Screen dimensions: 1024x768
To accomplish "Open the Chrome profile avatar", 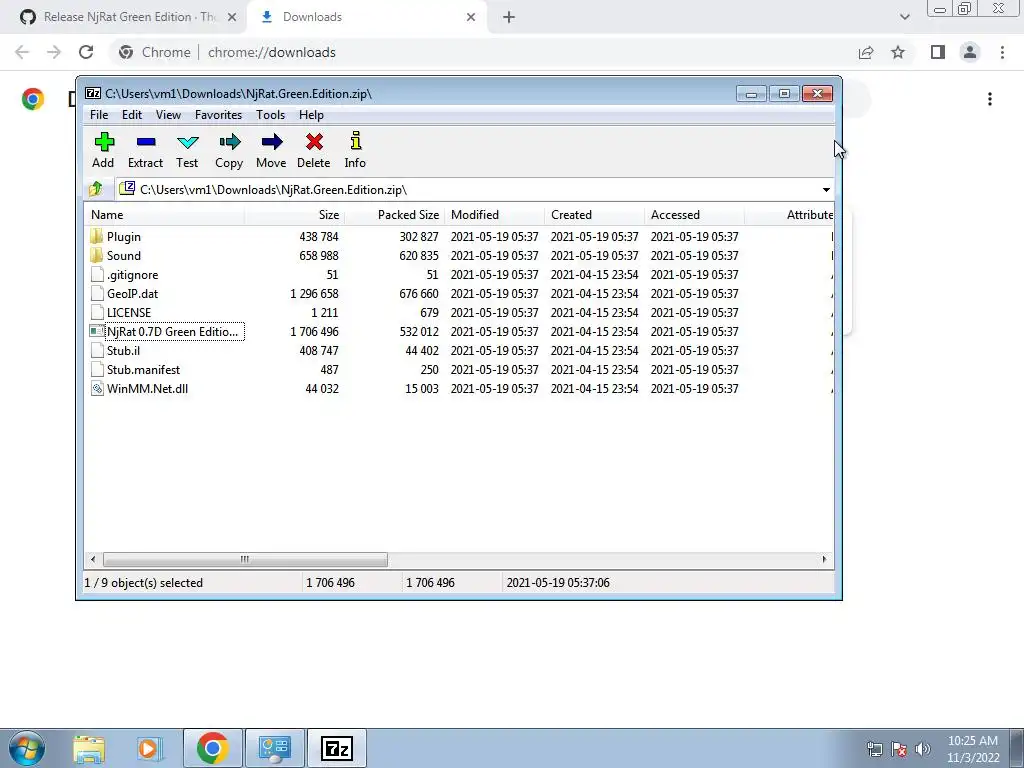I will pos(970,52).
